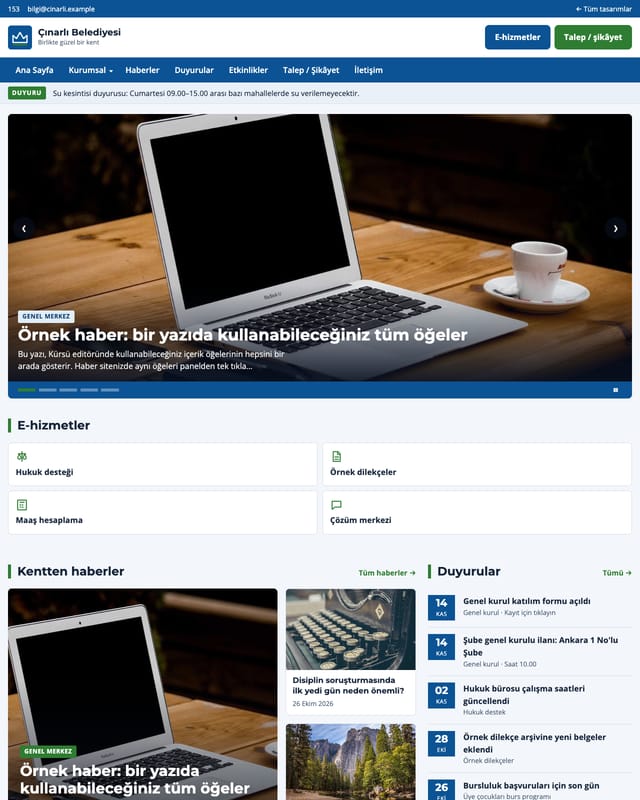Go to previous slide with left arrow

coord(24,229)
